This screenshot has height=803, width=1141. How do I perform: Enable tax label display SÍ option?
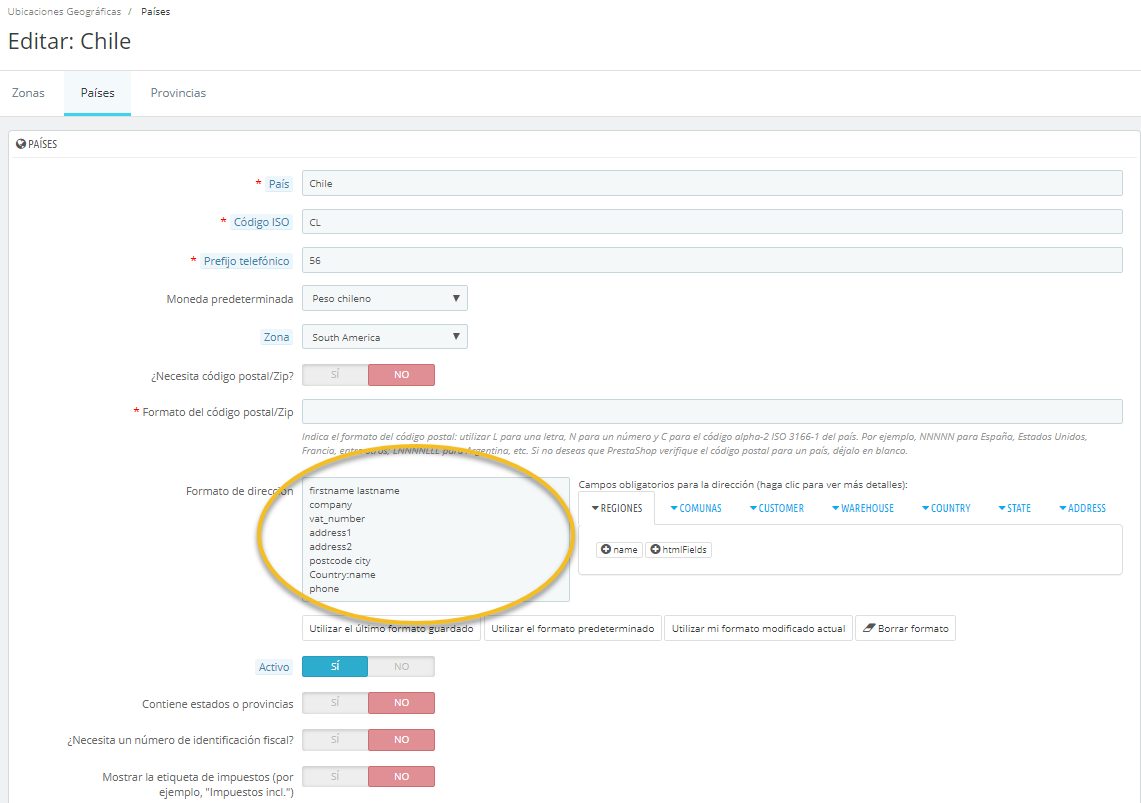pos(335,776)
